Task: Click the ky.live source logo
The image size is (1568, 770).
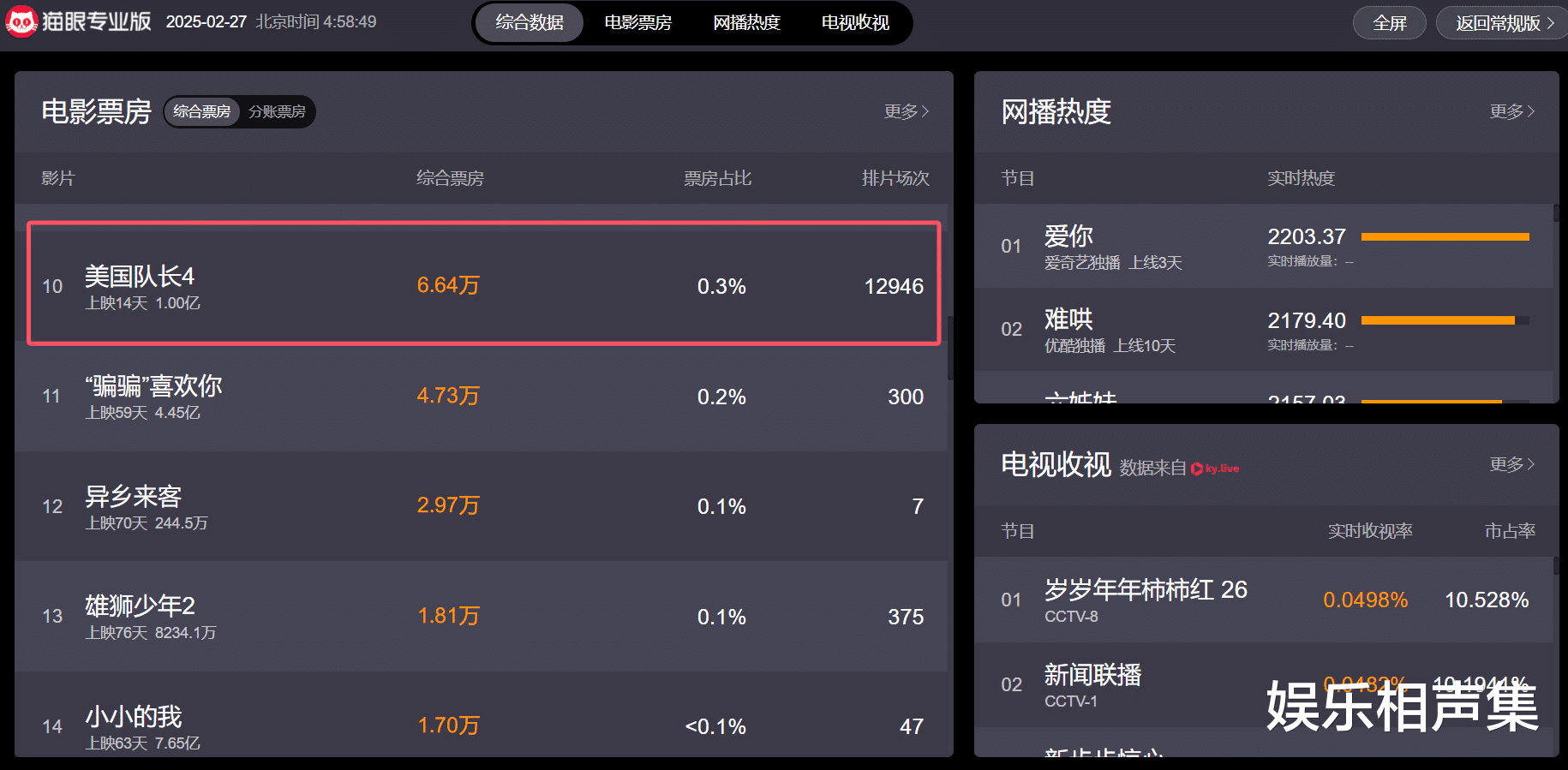Action: click(1215, 469)
